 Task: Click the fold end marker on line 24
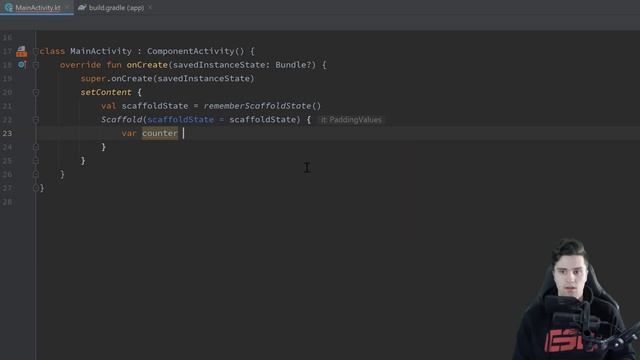[36, 147]
